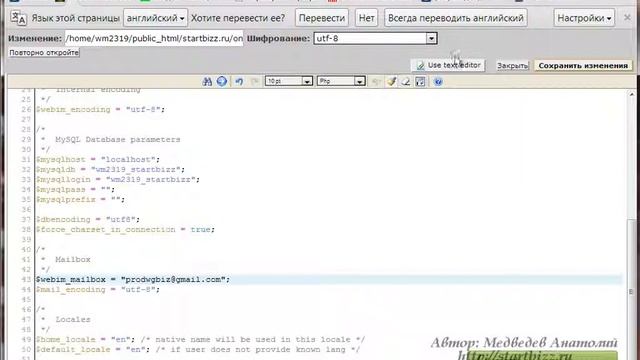Click the $mysqlhost = "localhost" line
The height and width of the screenshot is (360, 640).
pyautogui.click(x=98, y=160)
